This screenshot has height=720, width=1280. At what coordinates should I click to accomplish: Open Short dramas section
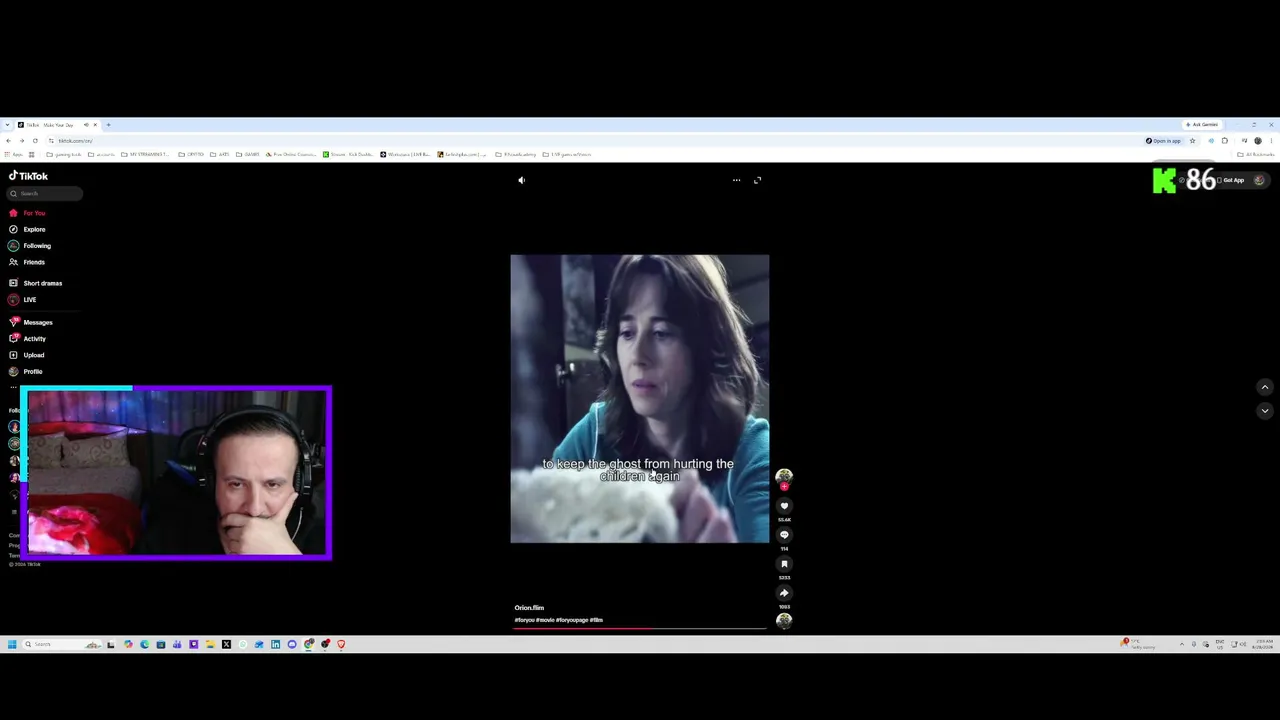pyautogui.click(x=42, y=283)
